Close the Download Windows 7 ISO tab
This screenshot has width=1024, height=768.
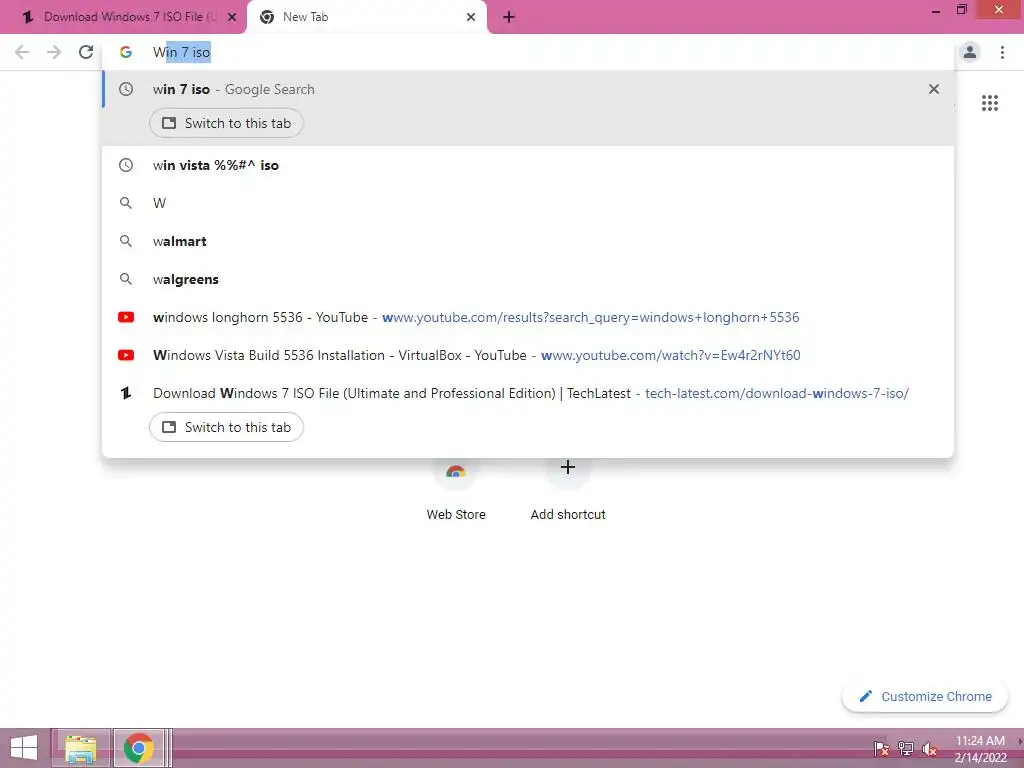click(x=232, y=17)
